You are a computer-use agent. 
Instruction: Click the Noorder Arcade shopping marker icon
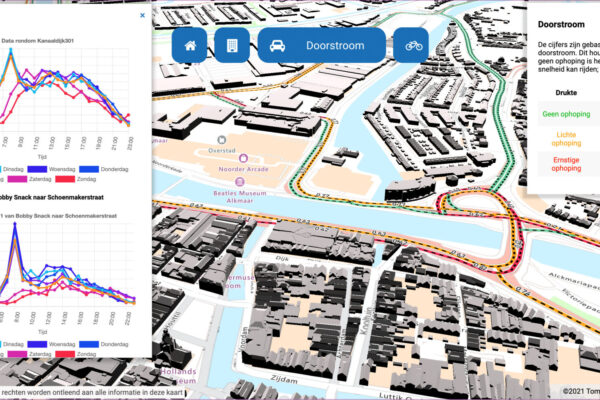point(243,158)
